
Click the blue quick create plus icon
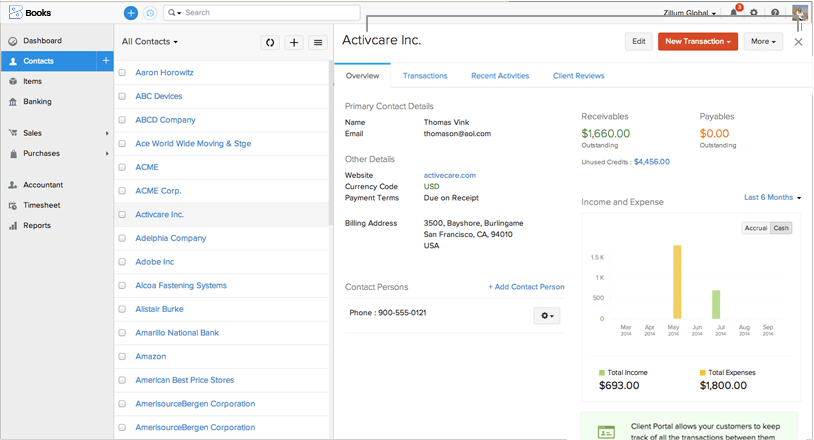131,13
